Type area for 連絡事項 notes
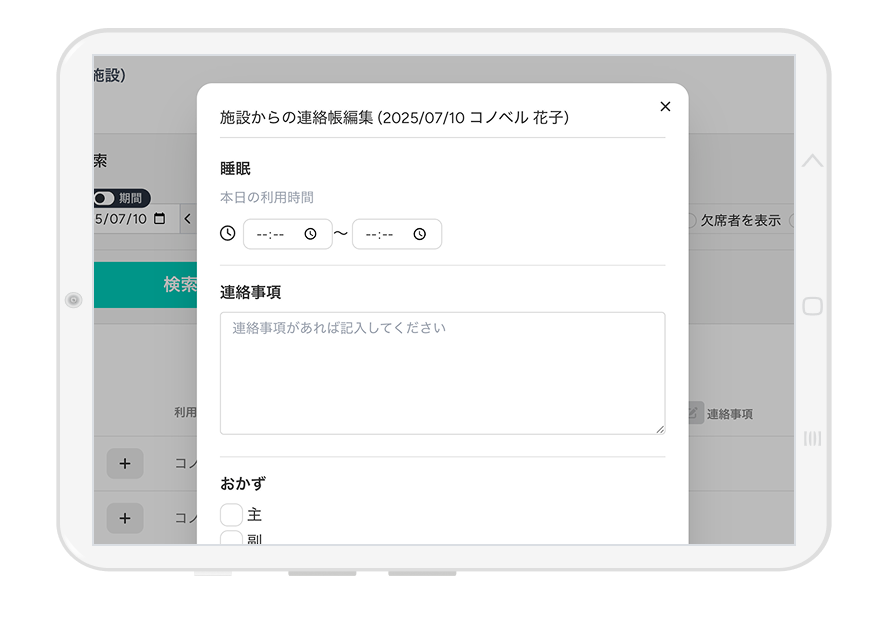The image size is (888, 620). 442,373
